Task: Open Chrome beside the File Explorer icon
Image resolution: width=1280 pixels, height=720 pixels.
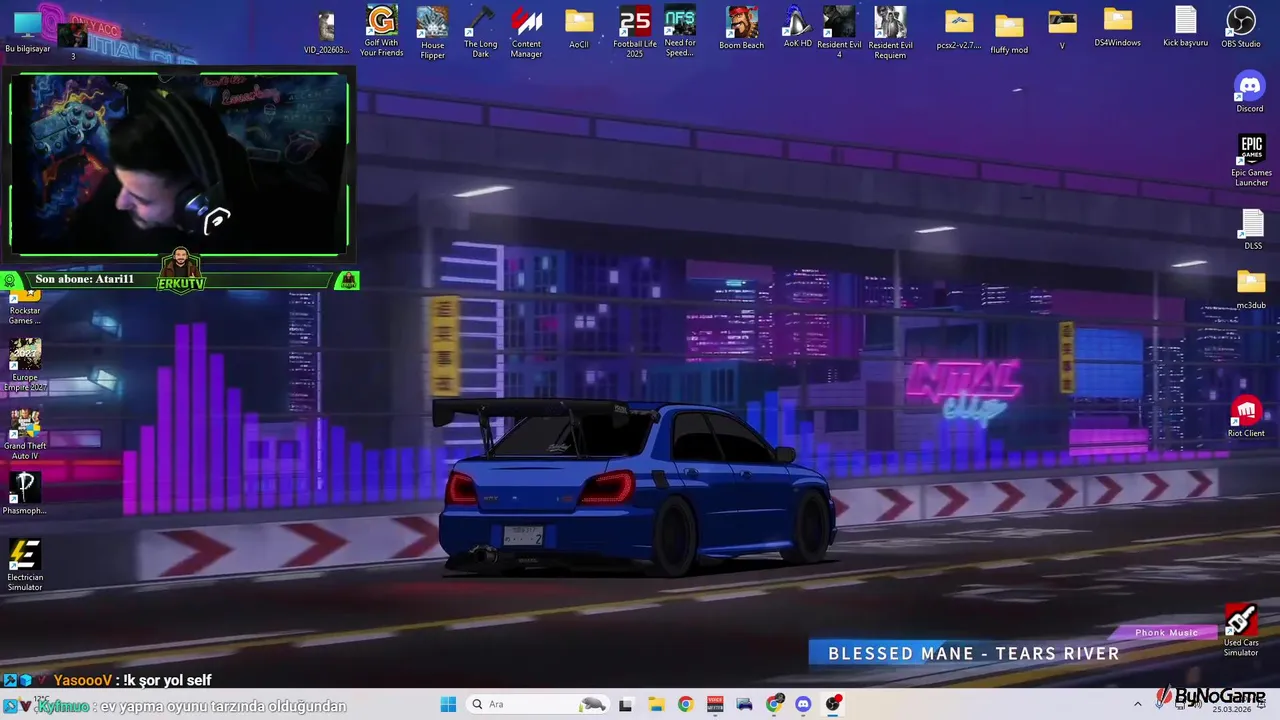Action: (685, 704)
